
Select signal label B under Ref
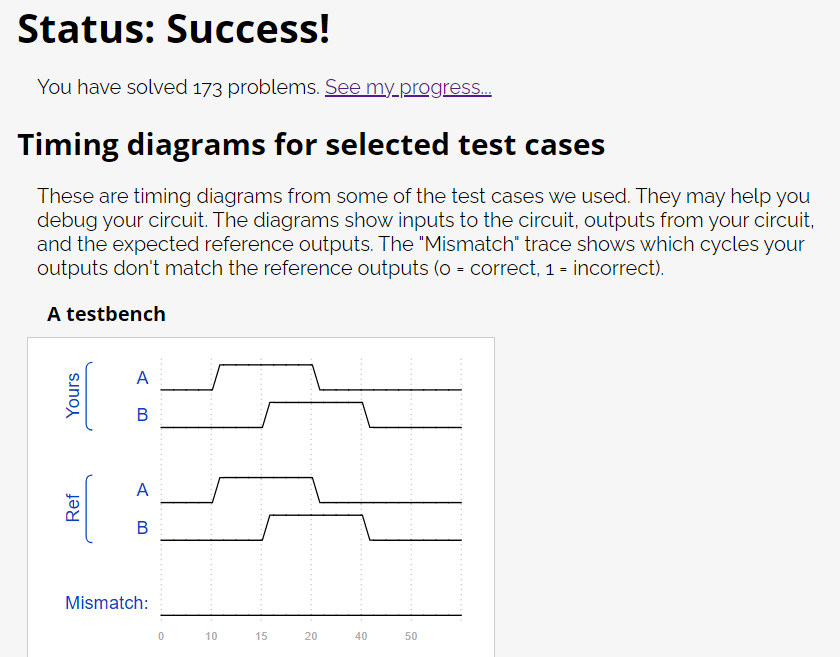click(x=142, y=527)
